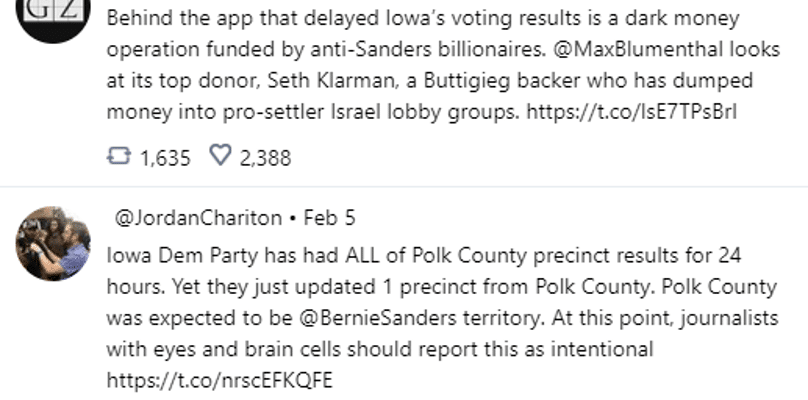
Task: Follow the t.co/nrscEFKQFE link
Action: (x=220, y=380)
